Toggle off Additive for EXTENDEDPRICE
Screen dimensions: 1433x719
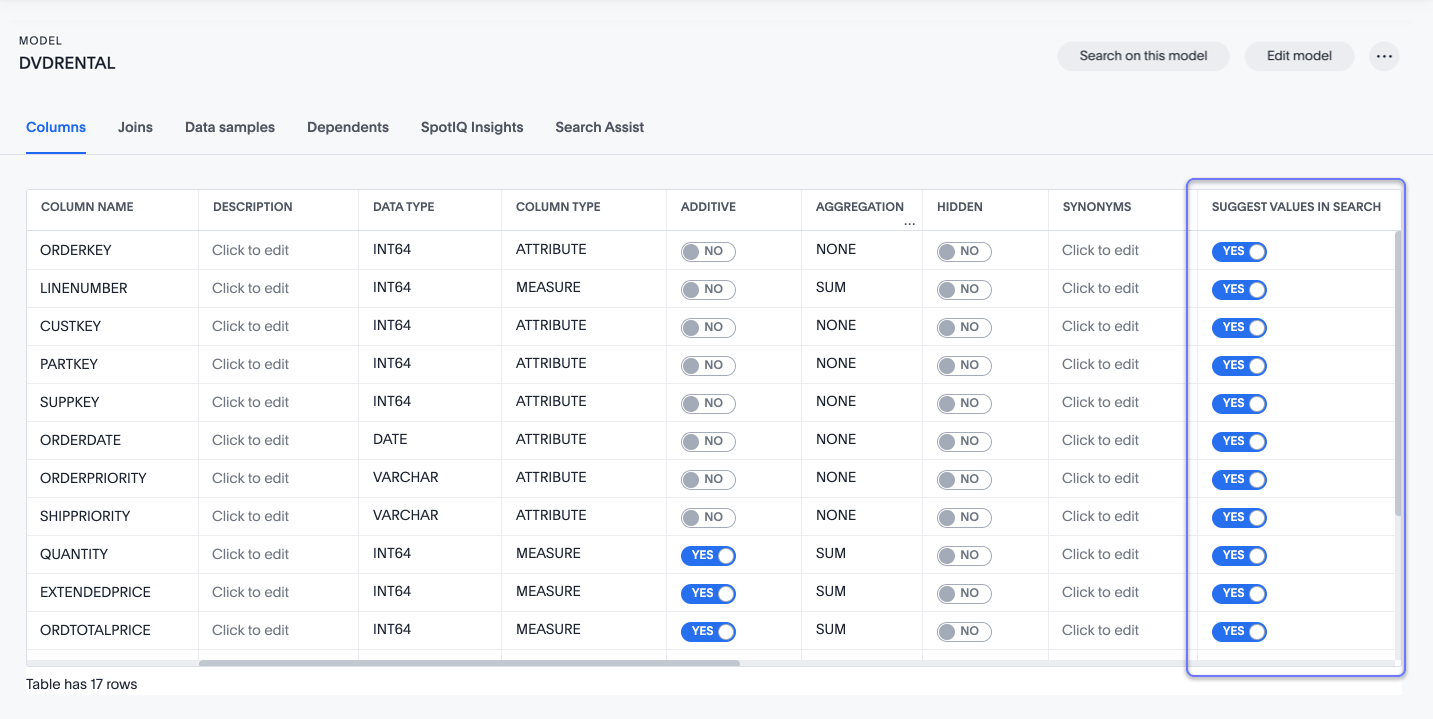pyautogui.click(x=708, y=593)
